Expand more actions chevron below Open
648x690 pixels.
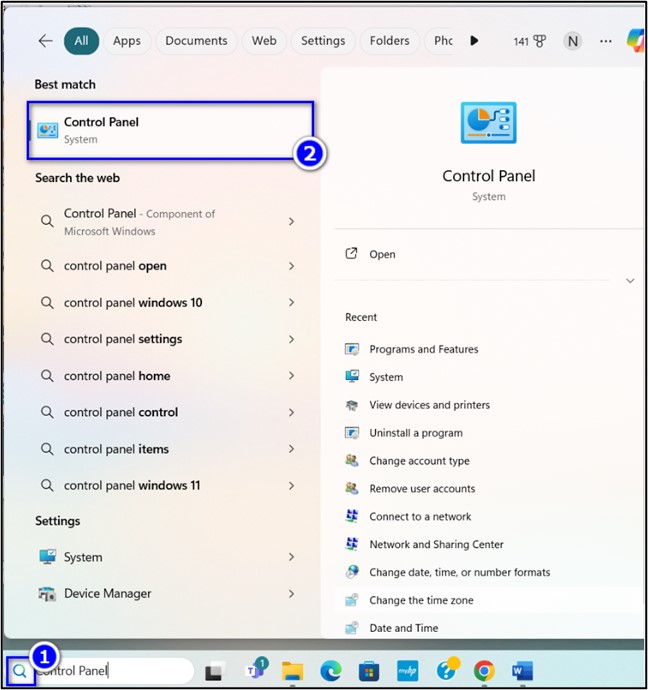point(630,281)
